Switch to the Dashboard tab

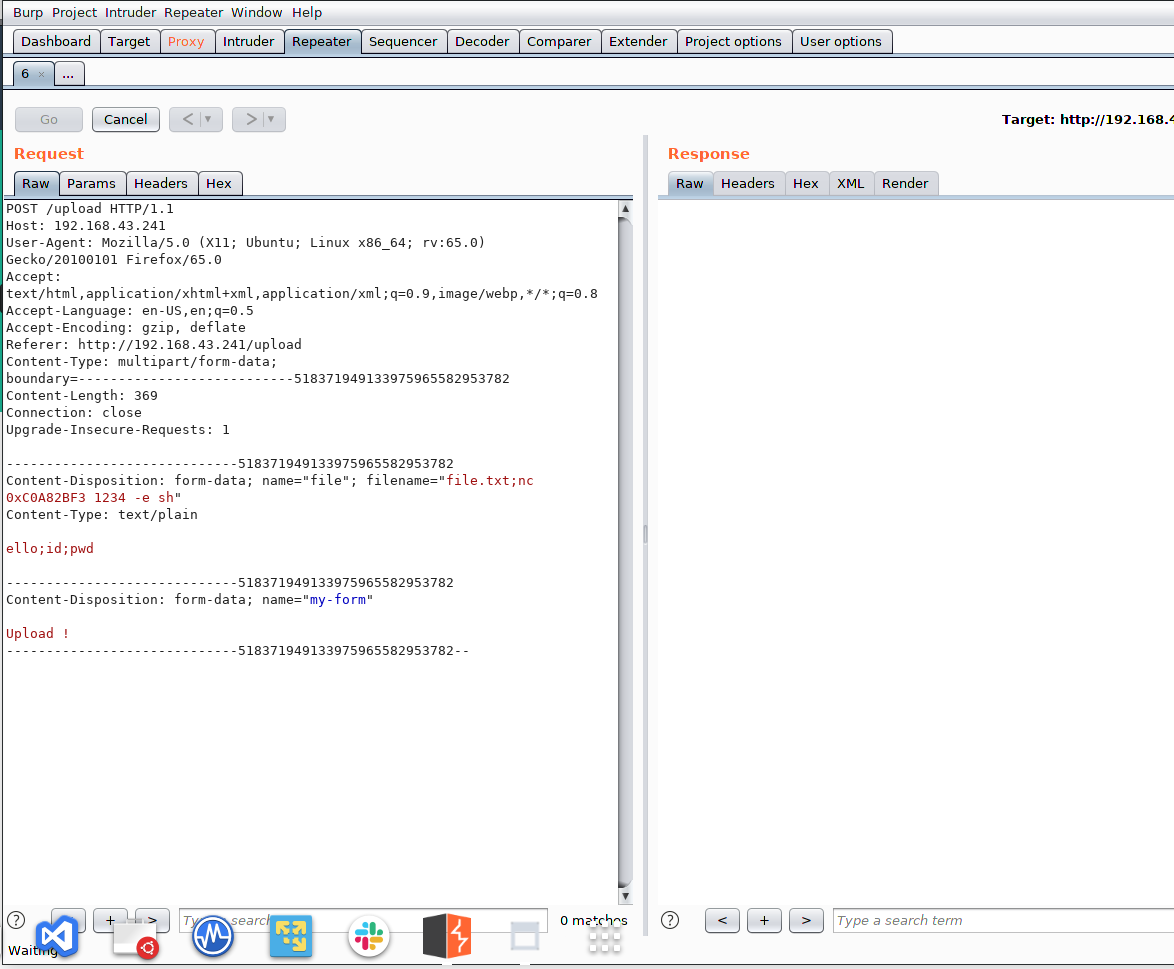click(x=56, y=41)
